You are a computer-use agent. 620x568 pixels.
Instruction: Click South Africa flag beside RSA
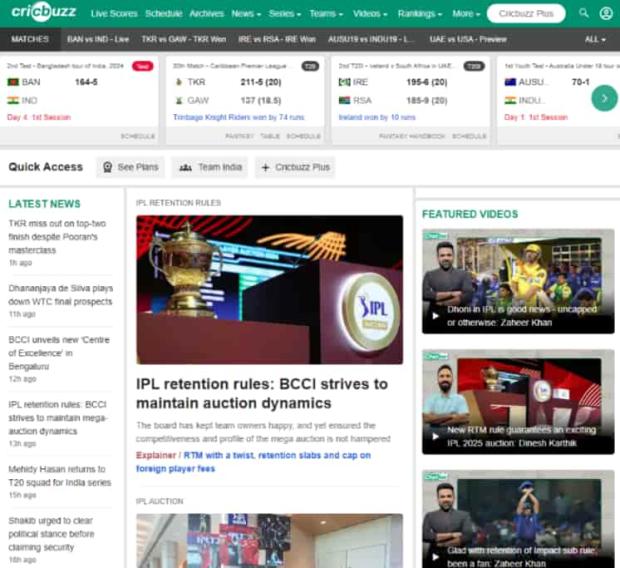[344, 100]
